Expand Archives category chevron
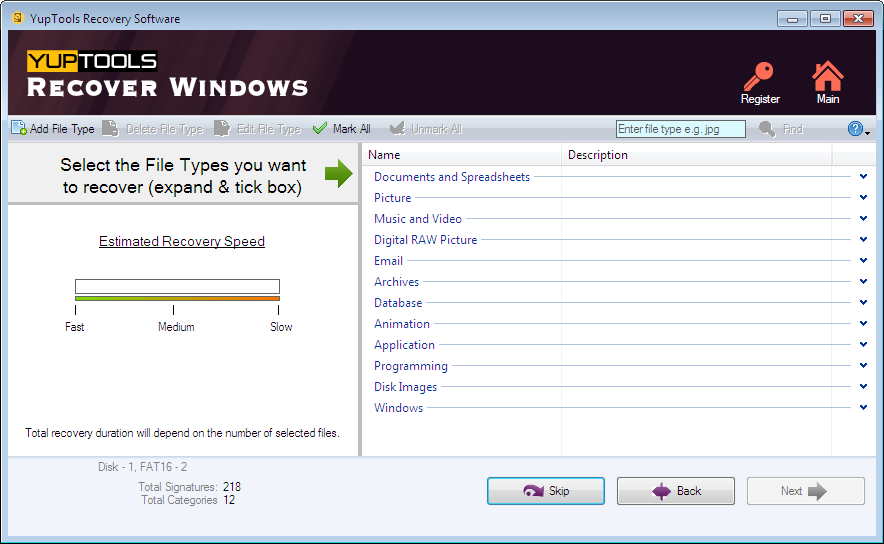This screenshot has height=544, width=884. [863, 281]
